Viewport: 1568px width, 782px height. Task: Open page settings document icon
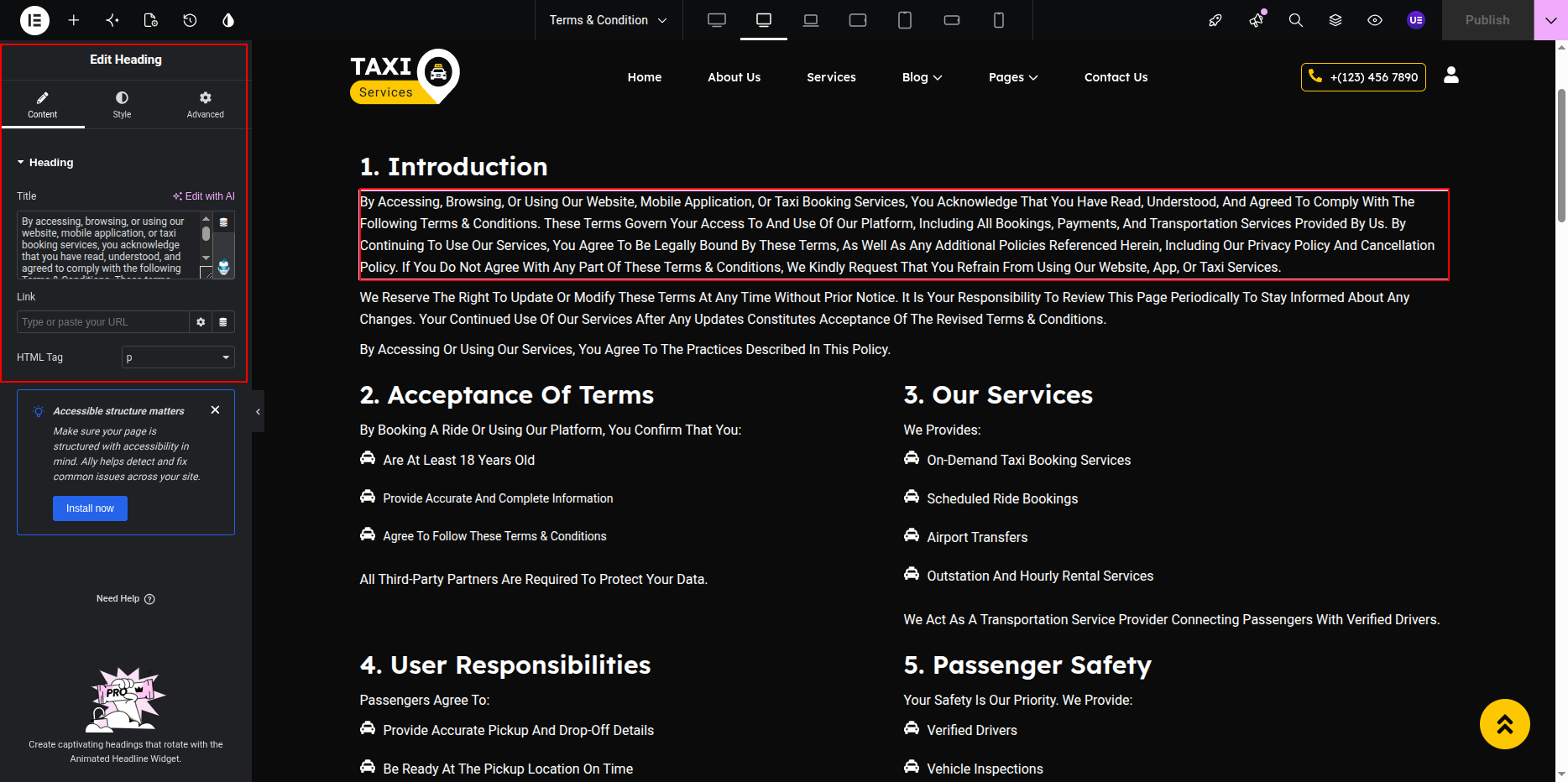point(151,20)
